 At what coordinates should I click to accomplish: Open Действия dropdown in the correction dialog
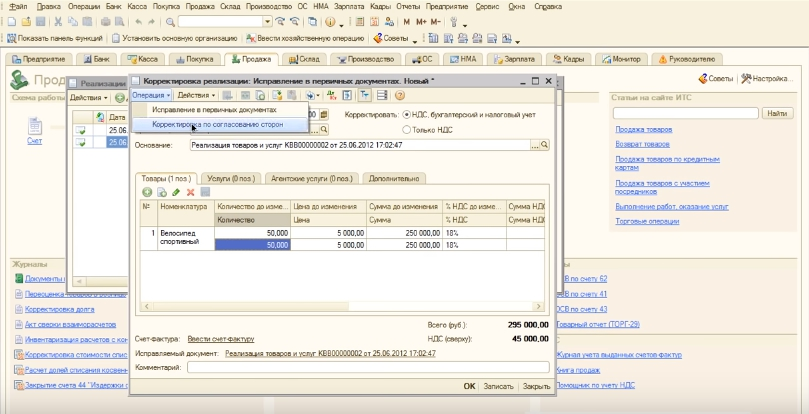pos(195,95)
